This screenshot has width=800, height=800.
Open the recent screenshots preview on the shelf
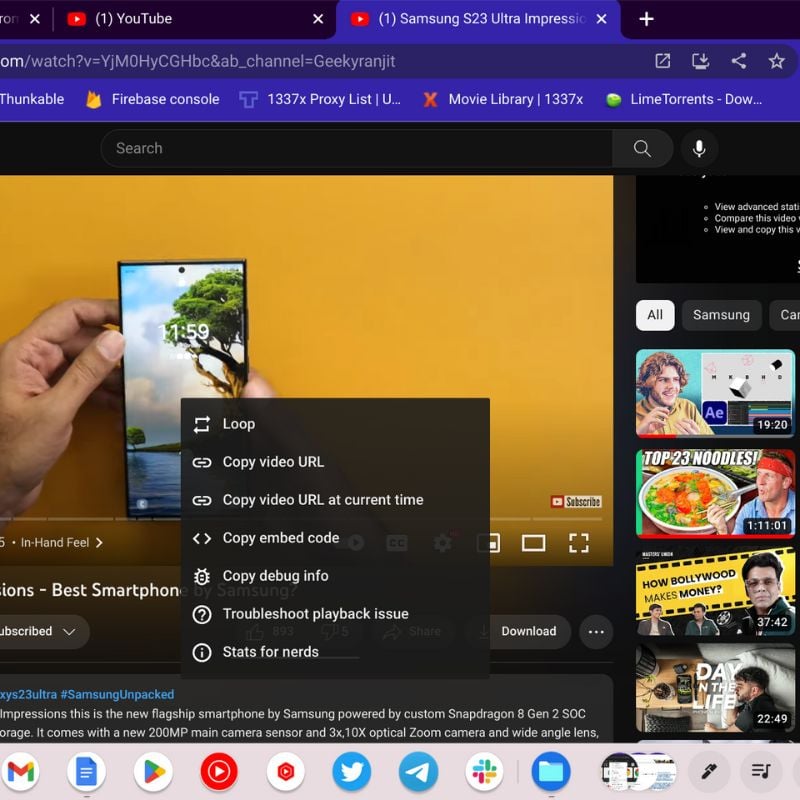point(638,771)
